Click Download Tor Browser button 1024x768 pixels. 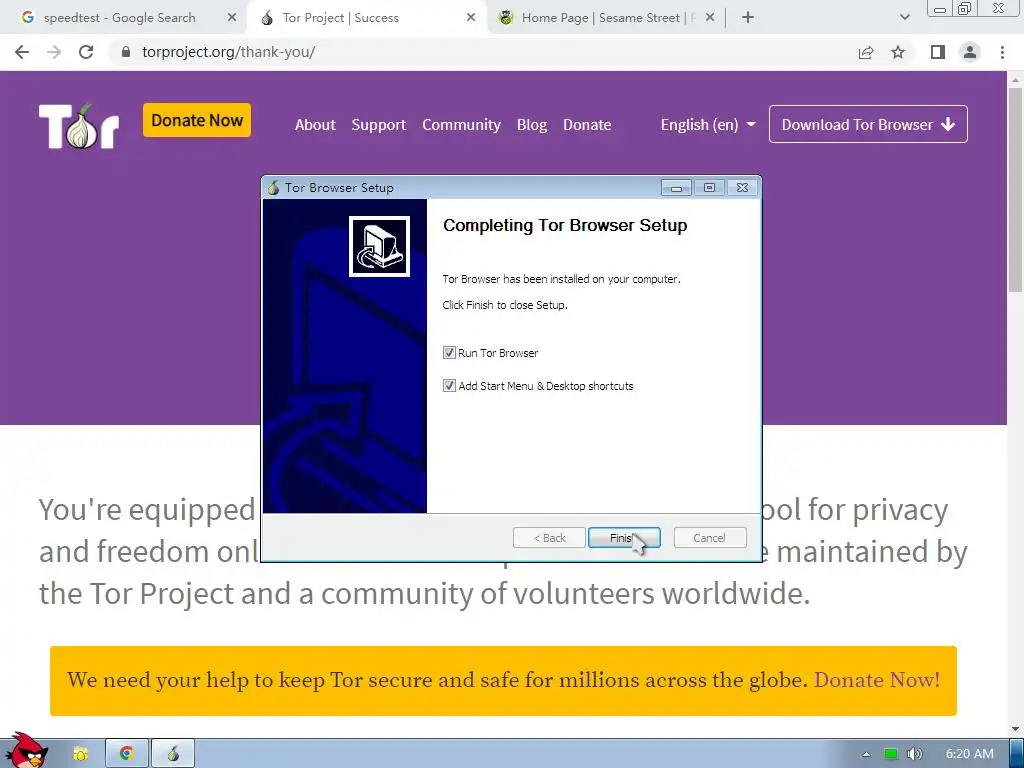(x=868, y=124)
